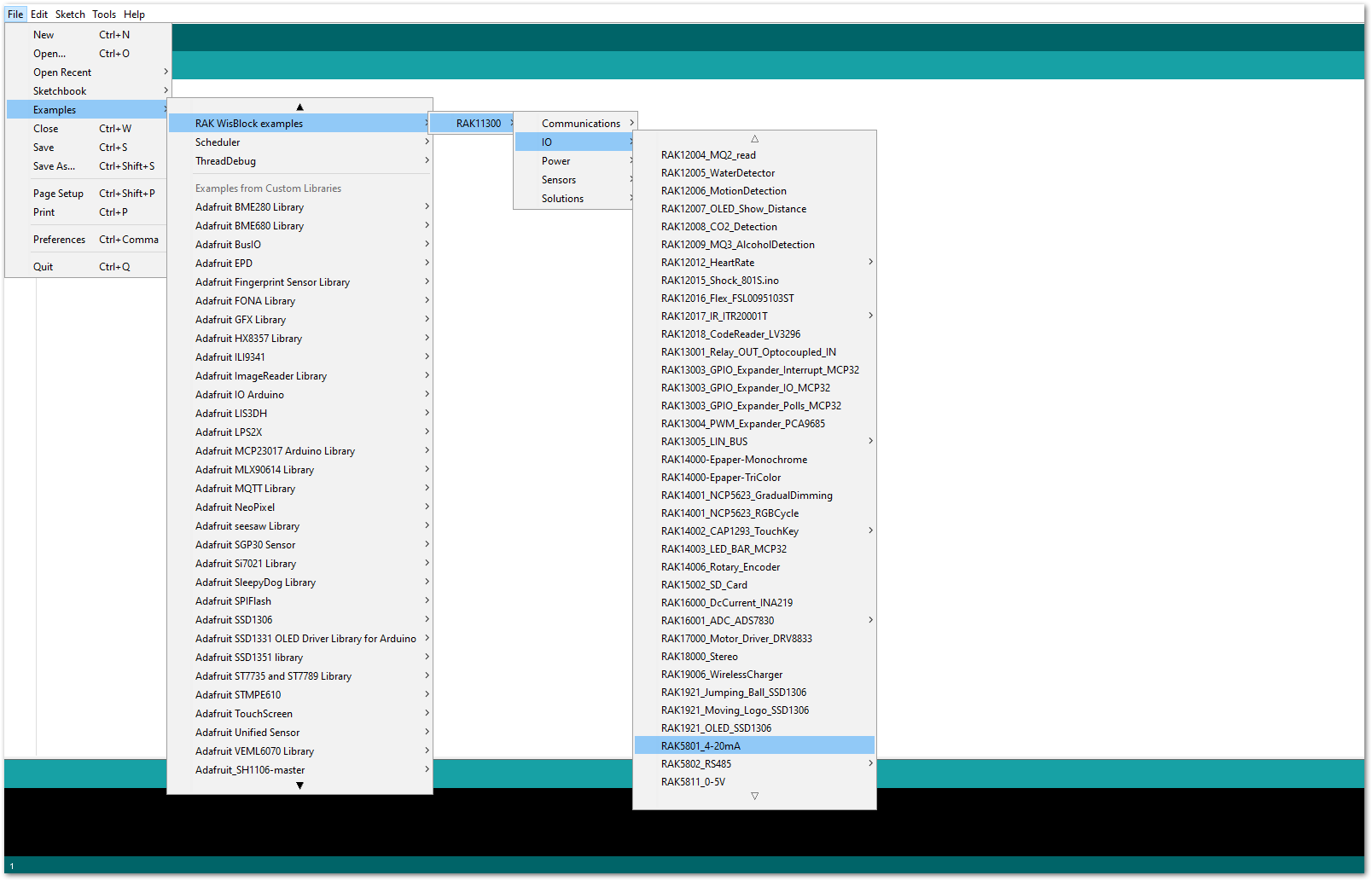
Task: Open the Sketch menu
Action: click(x=70, y=14)
